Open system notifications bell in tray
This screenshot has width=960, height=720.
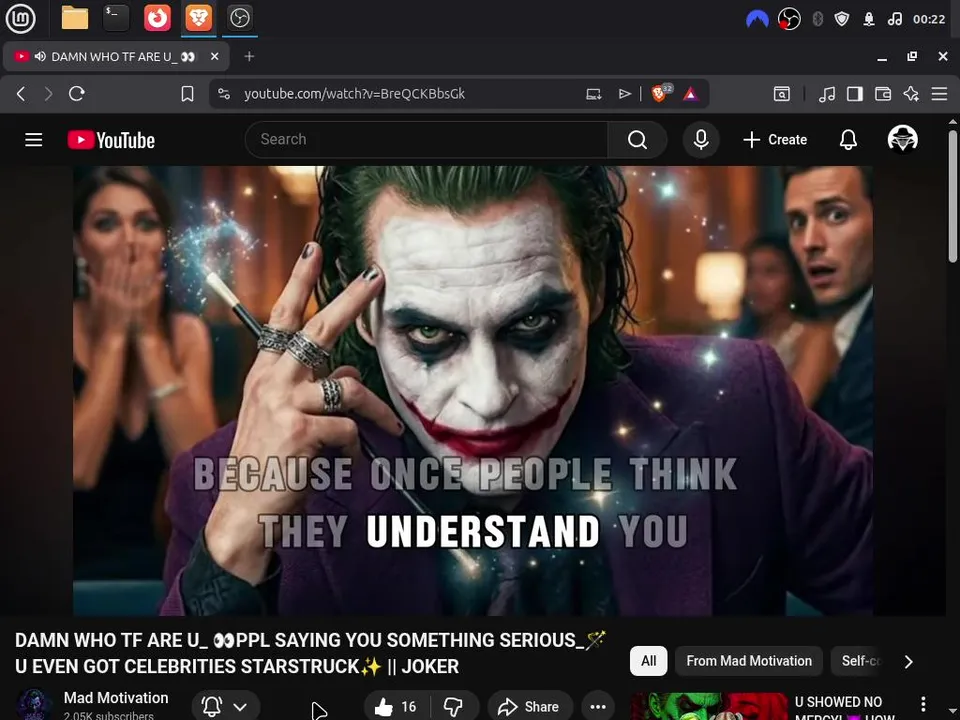[869, 20]
